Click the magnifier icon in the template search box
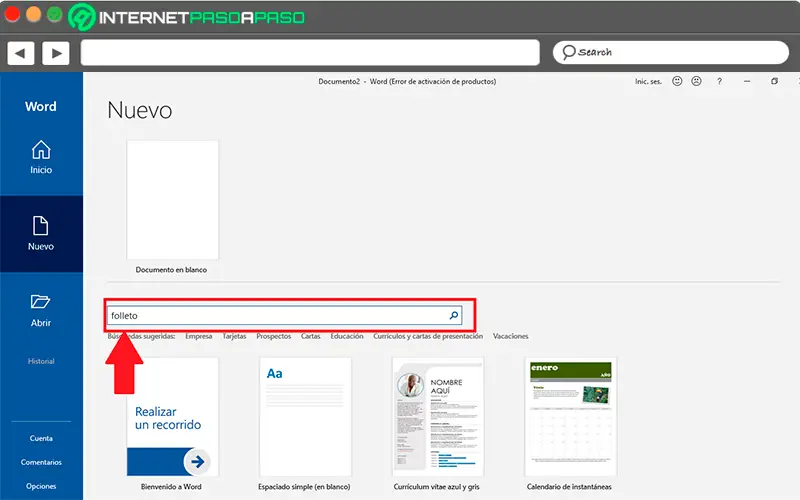 [x=454, y=315]
